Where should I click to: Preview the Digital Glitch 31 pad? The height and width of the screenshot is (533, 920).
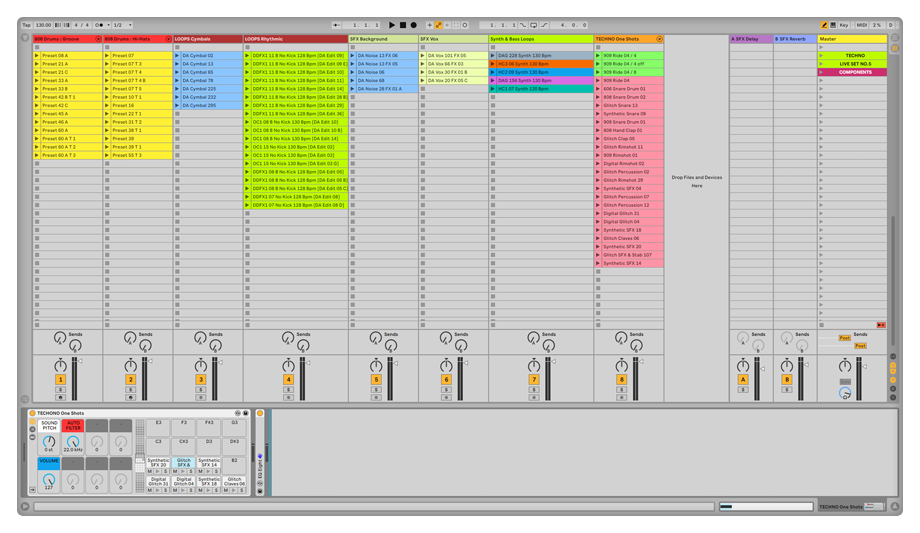[x=158, y=490]
